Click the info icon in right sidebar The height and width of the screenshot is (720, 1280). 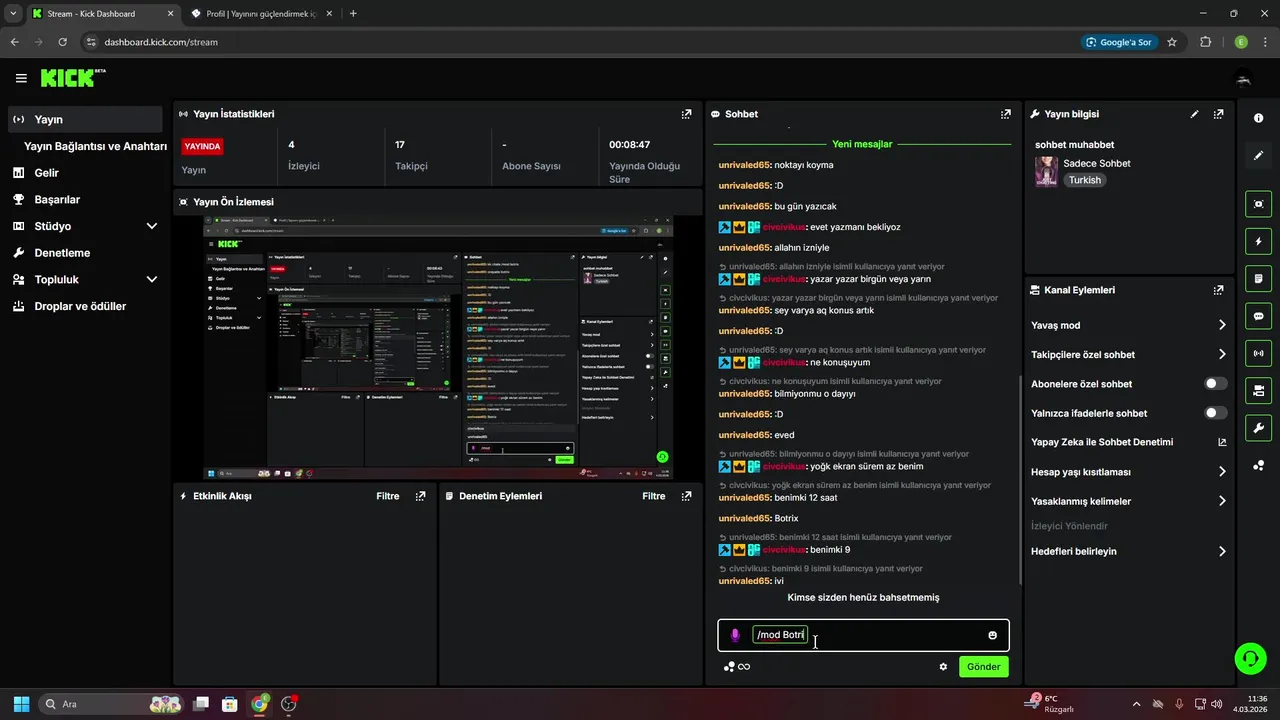(1258, 118)
